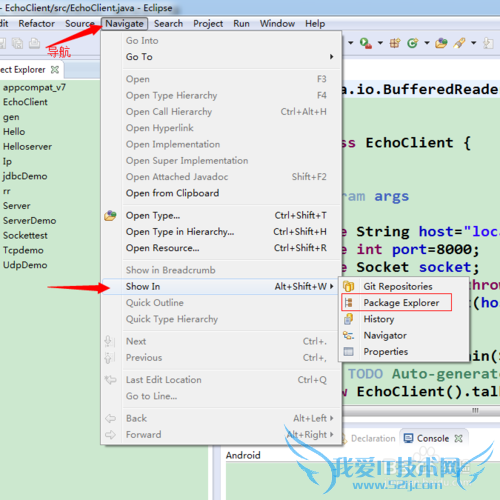Click the Forward menu entry
Screen dimensions: 500x500
221,435
